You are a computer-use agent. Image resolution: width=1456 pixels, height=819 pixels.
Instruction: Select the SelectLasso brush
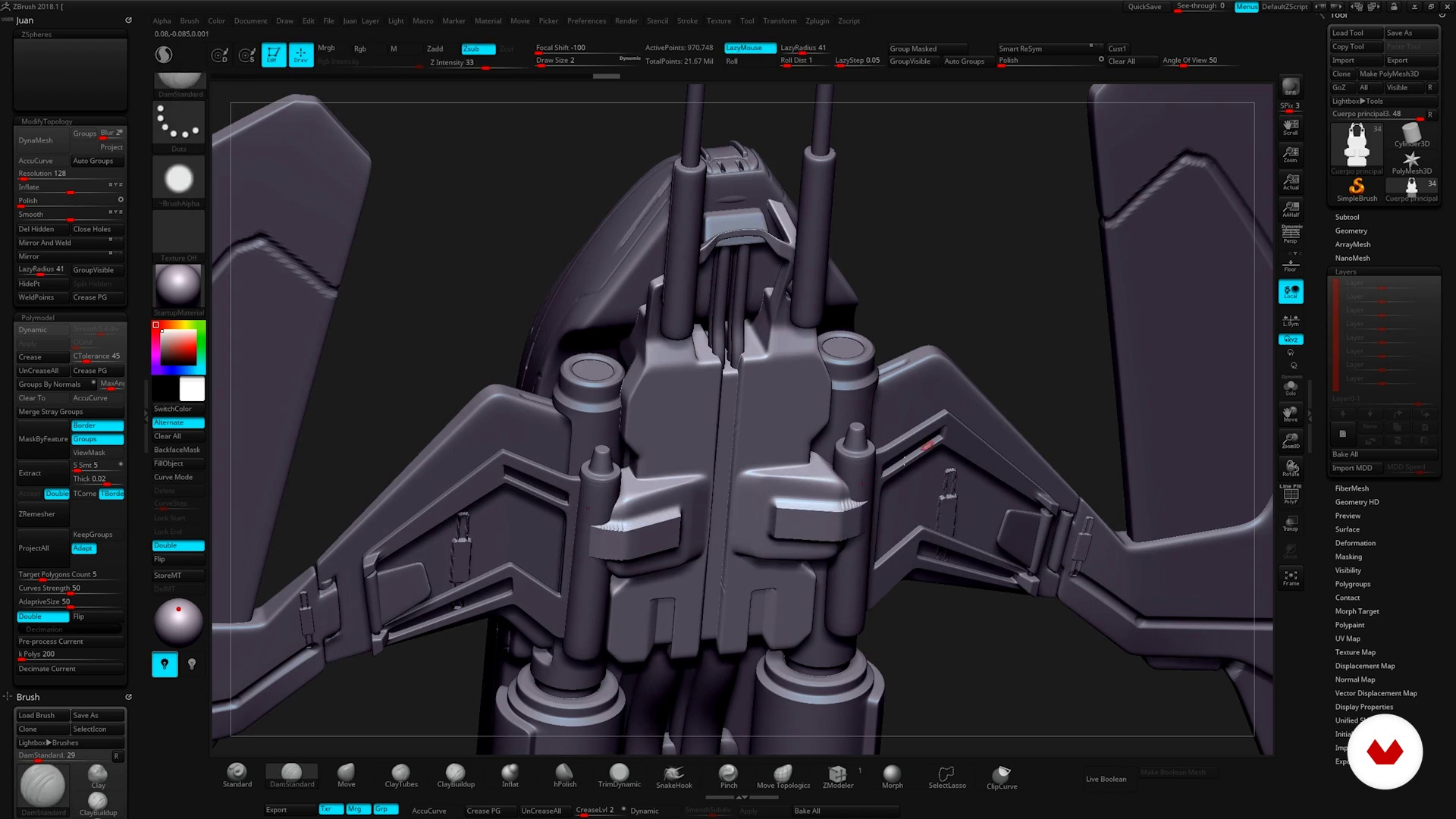[947, 776]
